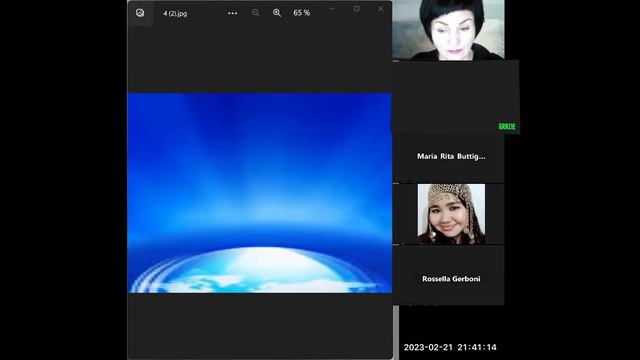This screenshot has width=640, height=360.
Task: Select the Rossella Gerboni participant tile
Action: coord(448,276)
